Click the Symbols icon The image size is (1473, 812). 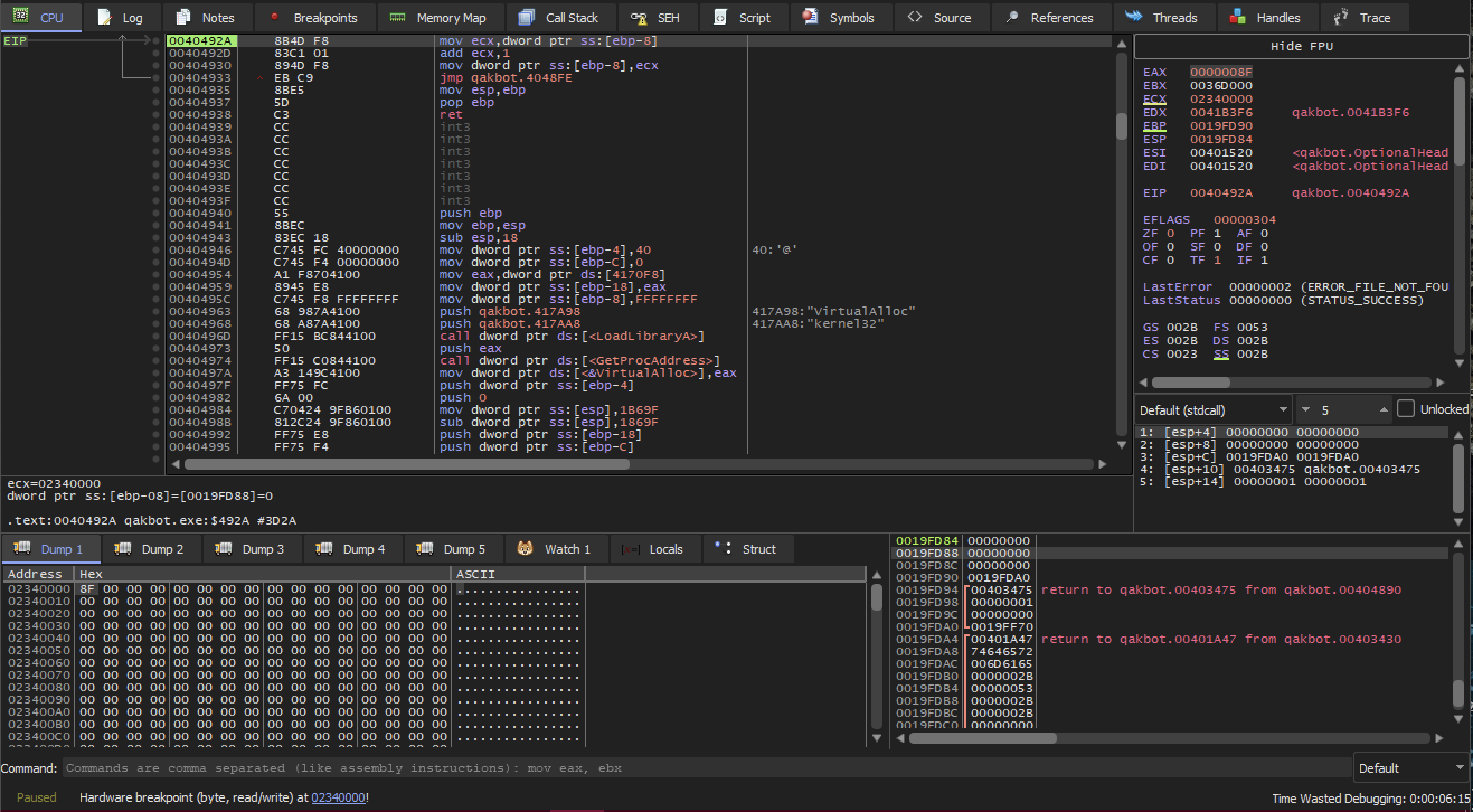point(810,17)
